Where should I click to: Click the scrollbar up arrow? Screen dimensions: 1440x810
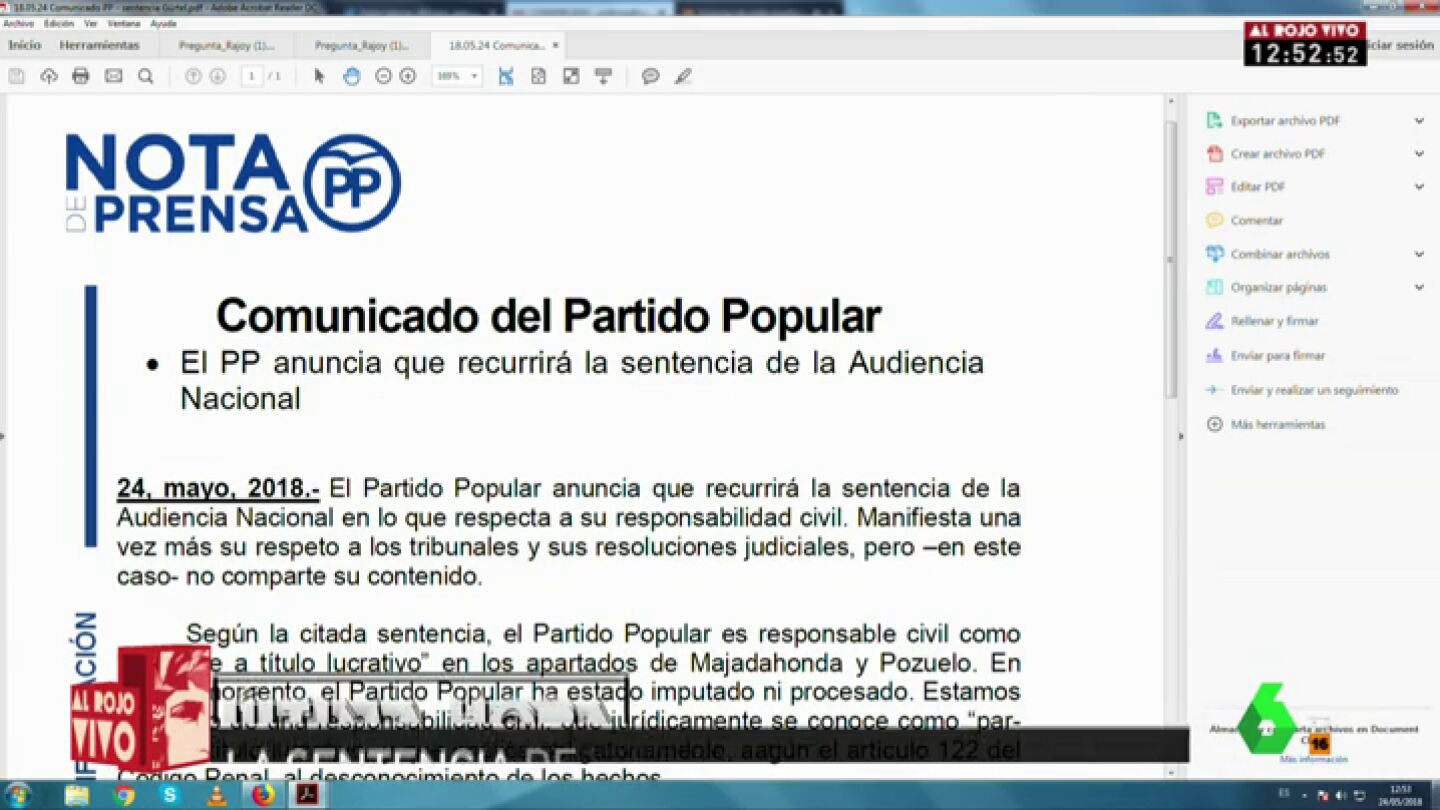pos(1171,100)
